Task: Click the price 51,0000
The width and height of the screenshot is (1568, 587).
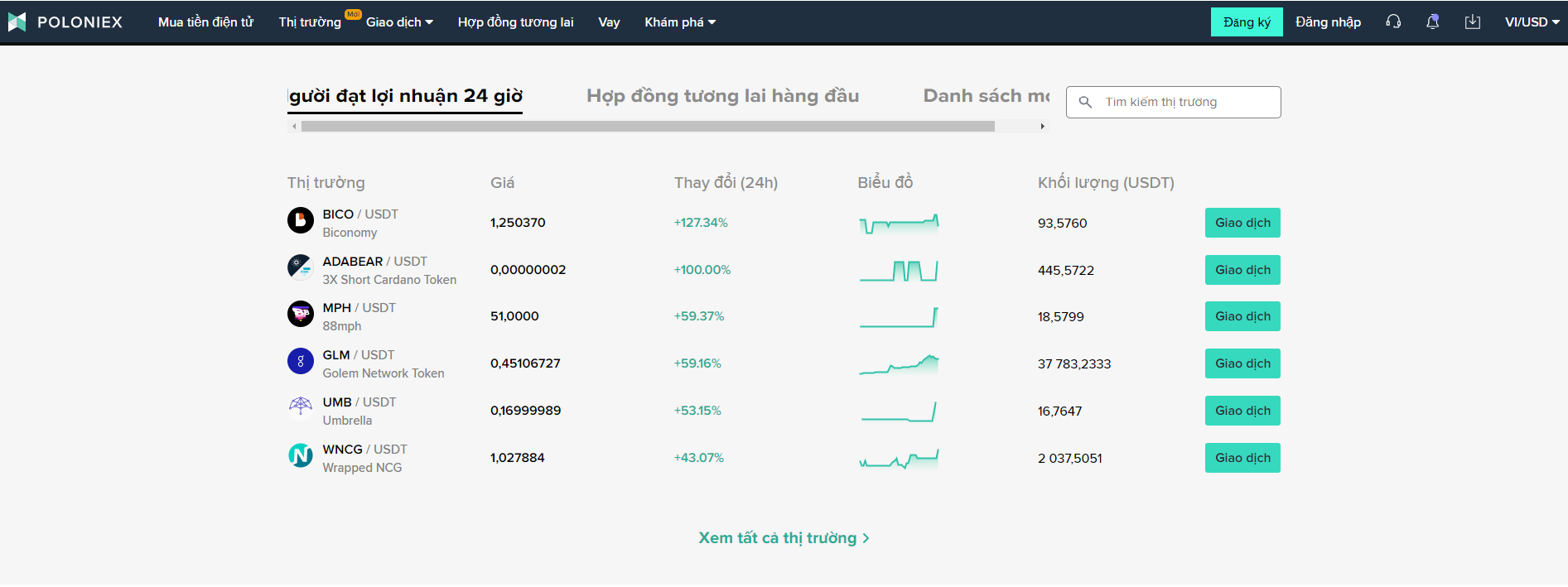Action: click(x=514, y=316)
